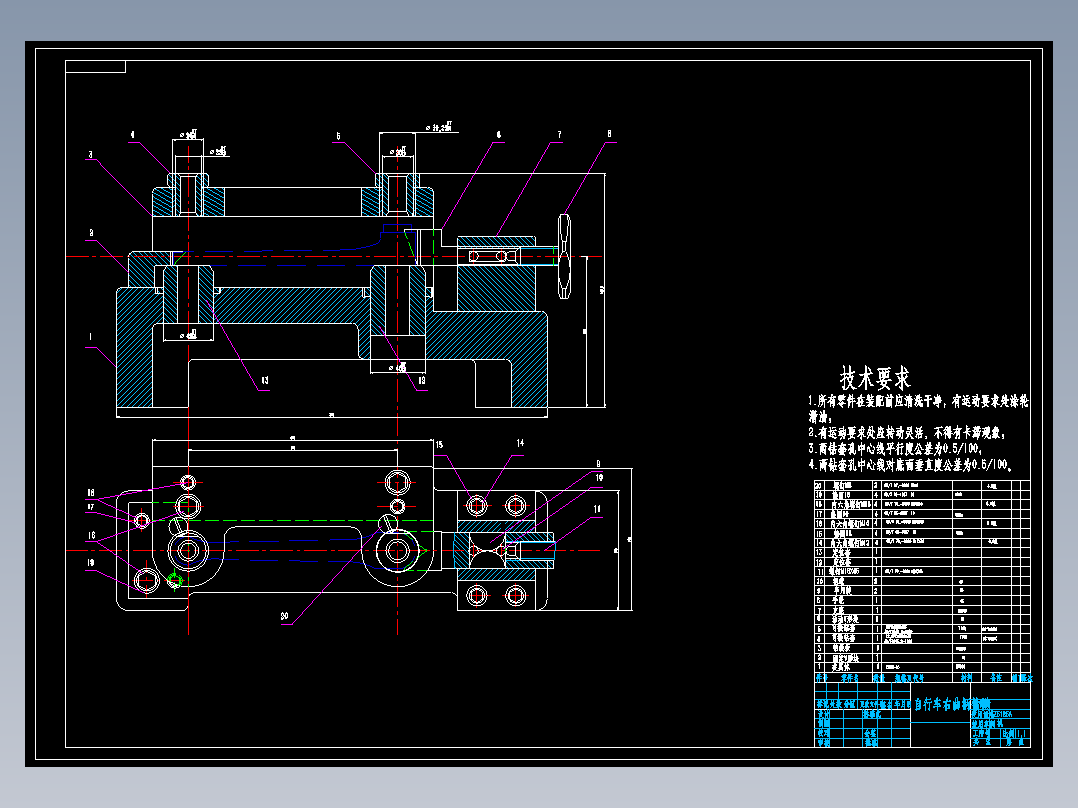
Task: Click part callout number 1 in the front view
Action: 90,337
